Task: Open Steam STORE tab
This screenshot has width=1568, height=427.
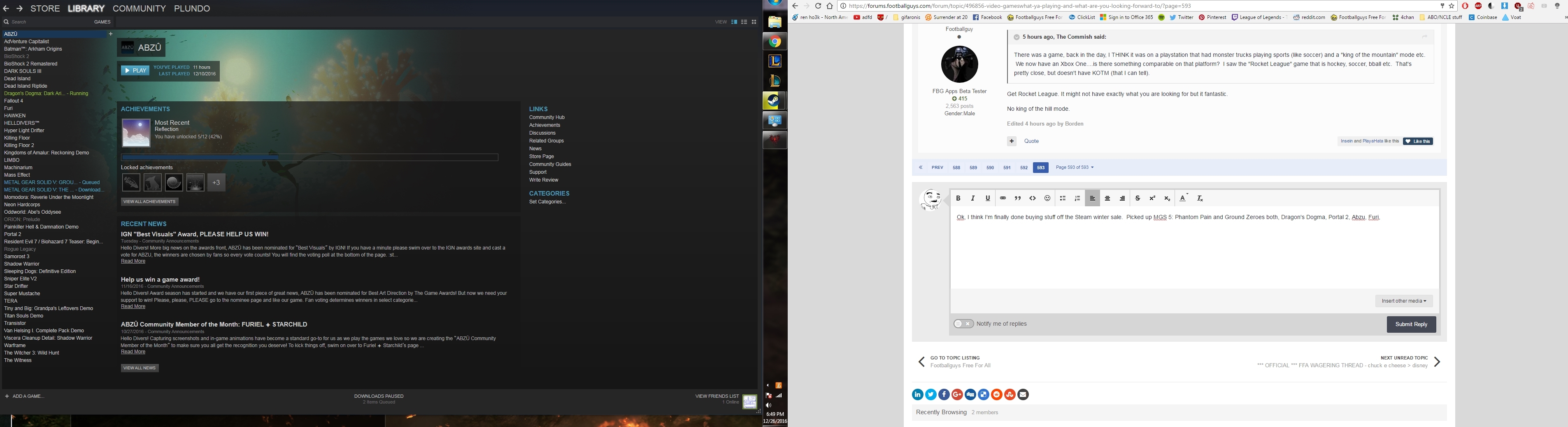Action: point(45,9)
